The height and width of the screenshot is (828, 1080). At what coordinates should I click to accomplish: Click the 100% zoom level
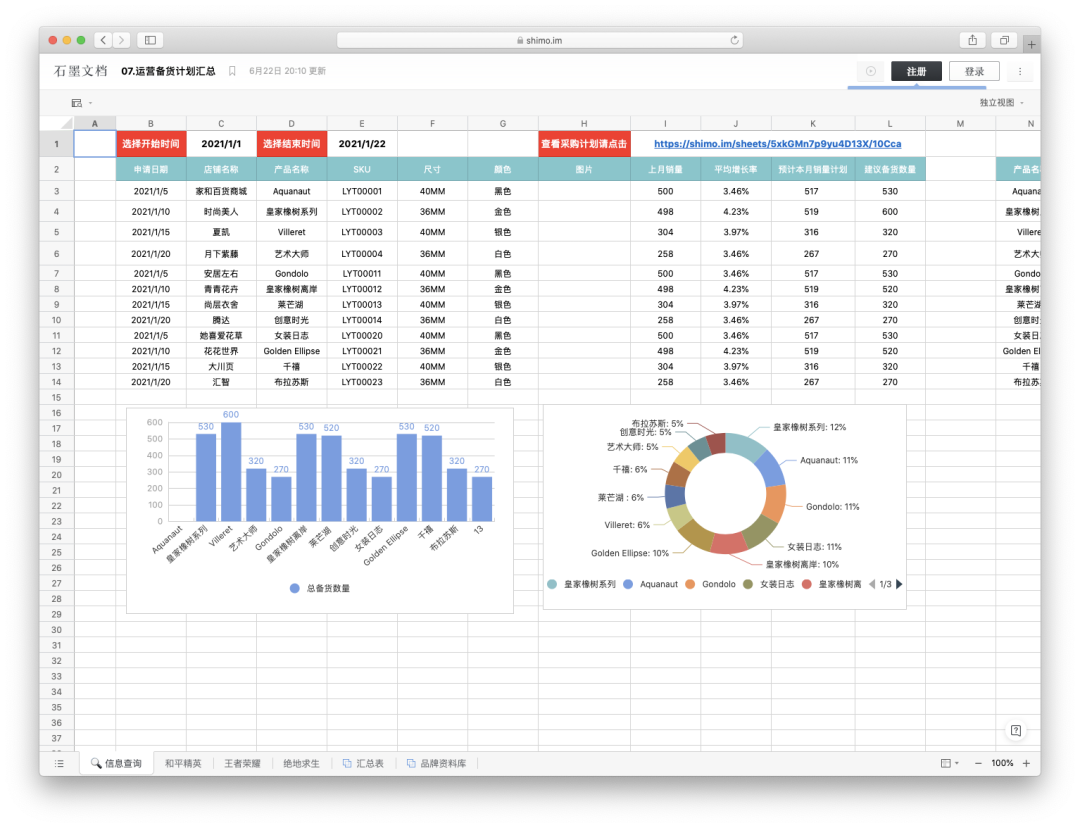coord(1002,763)
